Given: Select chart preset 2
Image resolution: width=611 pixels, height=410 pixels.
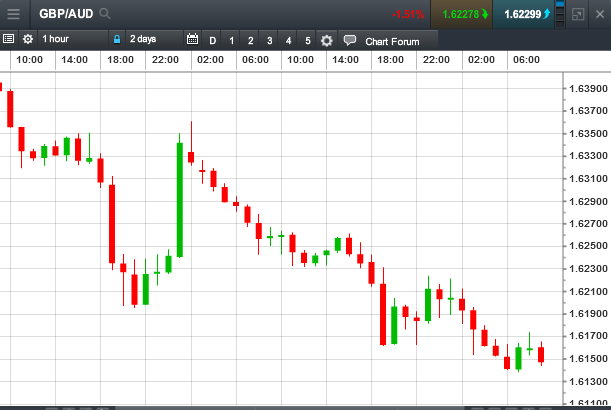Looking at the screenshot, I should coord(251,41).
